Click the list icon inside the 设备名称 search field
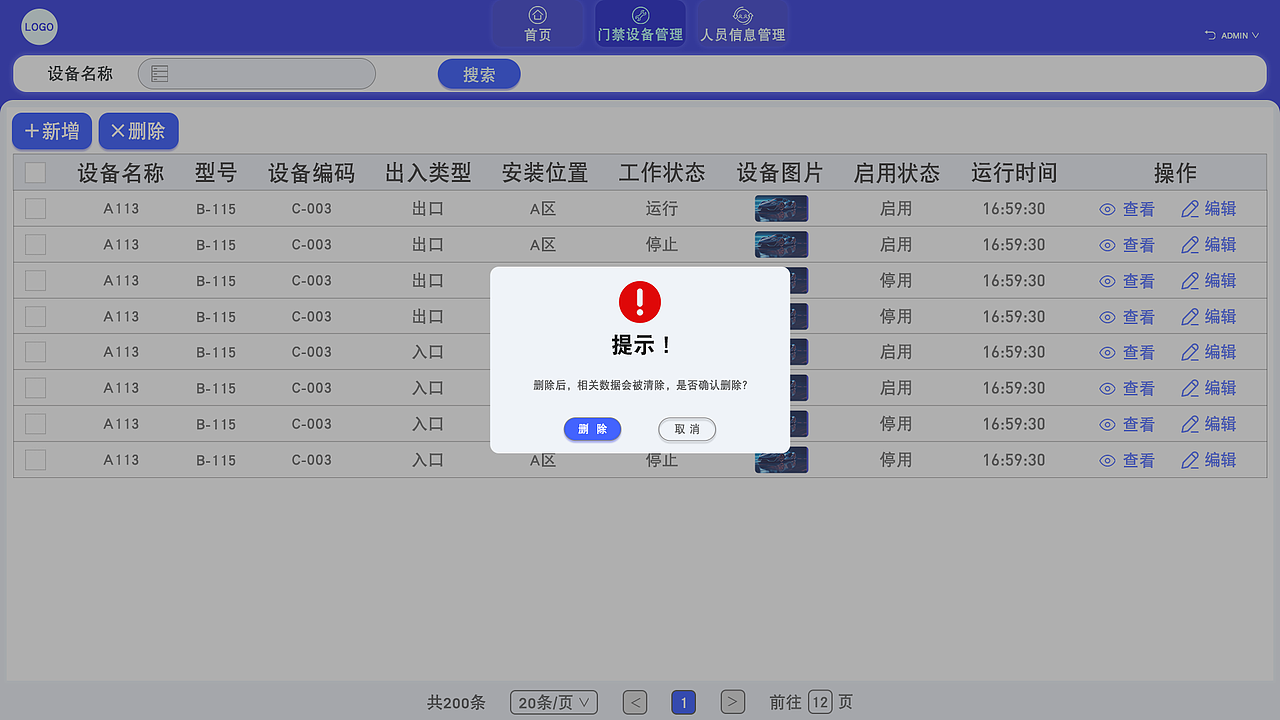The width and height of the screenshot is (1280, 720). tap(158, 73)
